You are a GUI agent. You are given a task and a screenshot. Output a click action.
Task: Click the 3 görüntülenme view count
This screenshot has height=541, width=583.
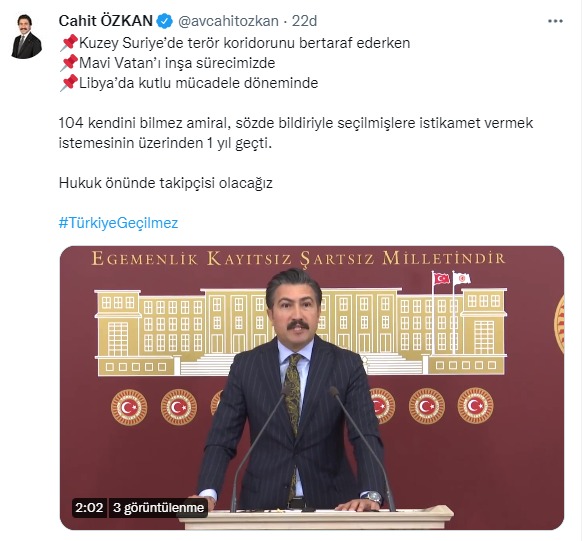coord(158,508)
